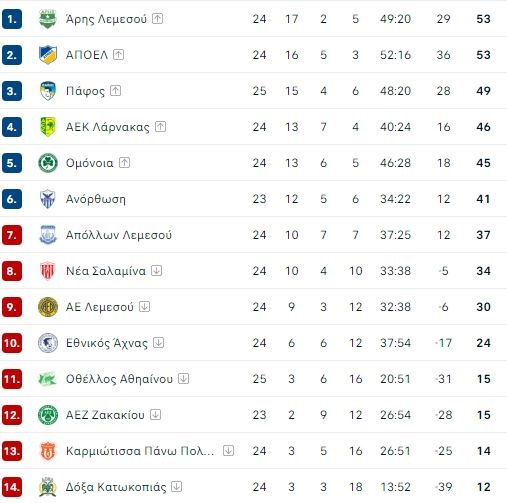This screenshot has height=503, width=507.
Task: Open the Οθέλλος Αθηαίνου team link
Action: [x=119, y=379]
